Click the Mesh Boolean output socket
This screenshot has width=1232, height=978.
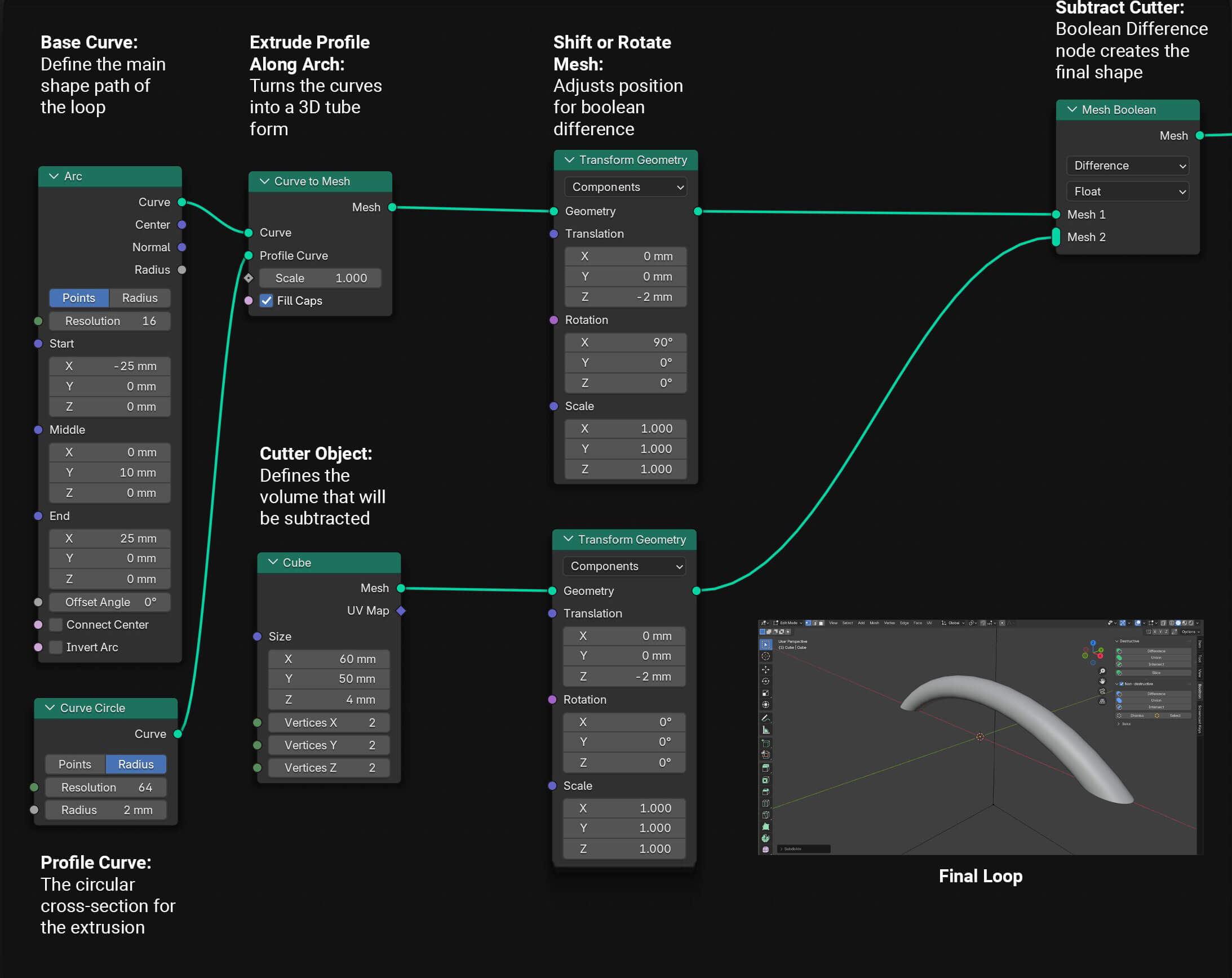click(x=1200, y=135)
